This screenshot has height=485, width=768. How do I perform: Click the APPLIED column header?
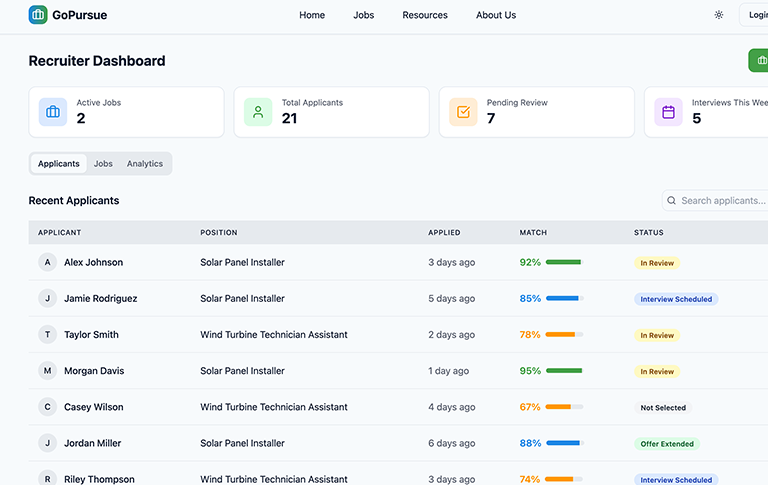tap(444, 233)
